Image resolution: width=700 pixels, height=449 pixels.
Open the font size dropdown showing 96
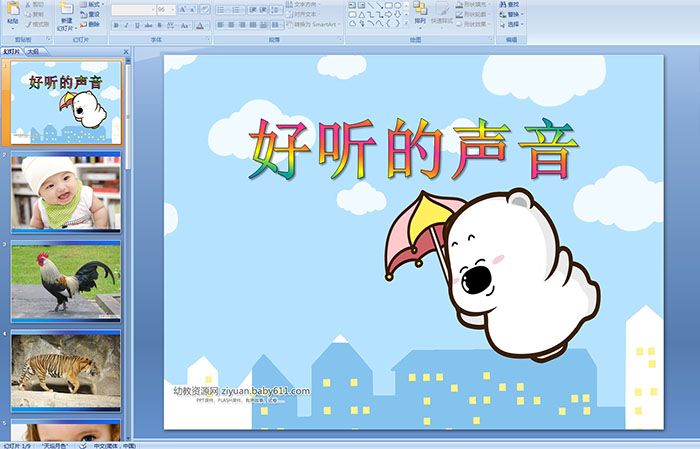point(166,10)
